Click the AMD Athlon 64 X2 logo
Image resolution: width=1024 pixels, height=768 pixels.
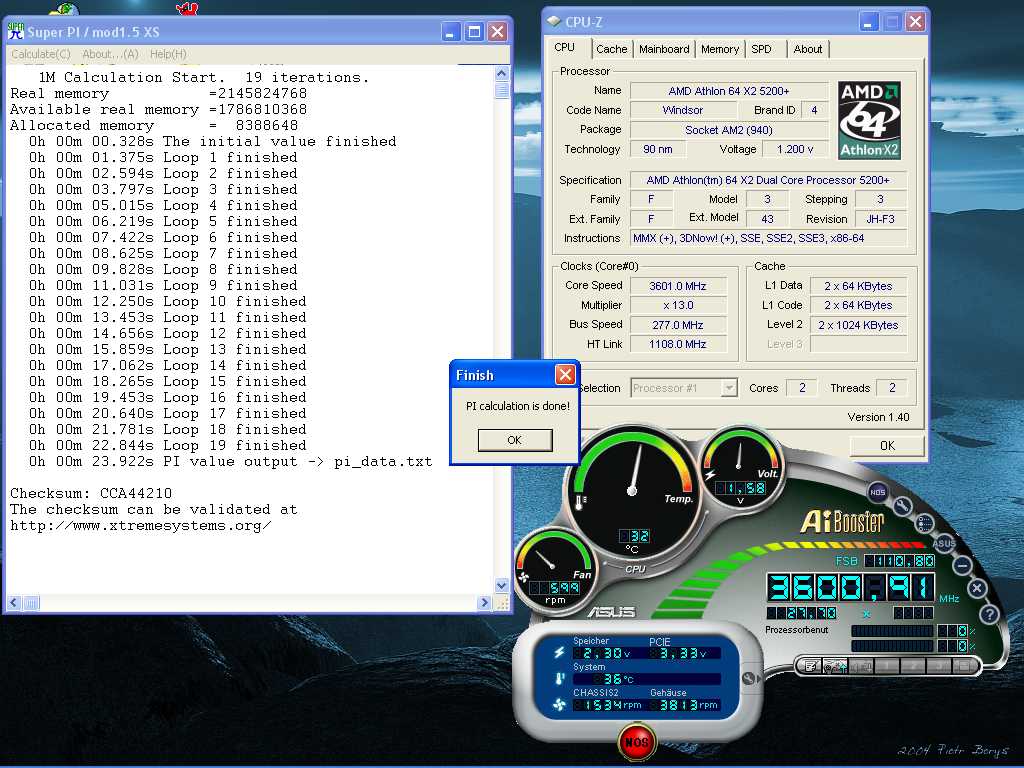(869, 120)
